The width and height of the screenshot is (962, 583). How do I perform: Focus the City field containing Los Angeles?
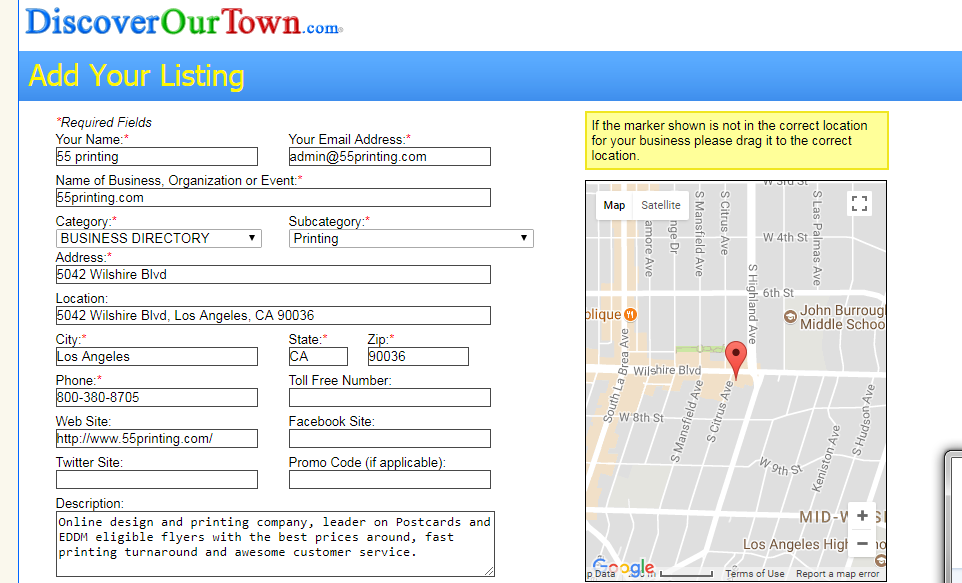tap(156, 357)
